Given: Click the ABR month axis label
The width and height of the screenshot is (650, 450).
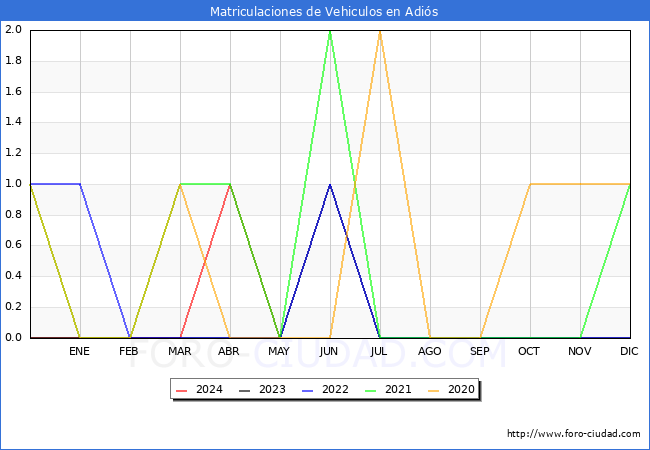Looking at the screenshot, I should (229, 351).
